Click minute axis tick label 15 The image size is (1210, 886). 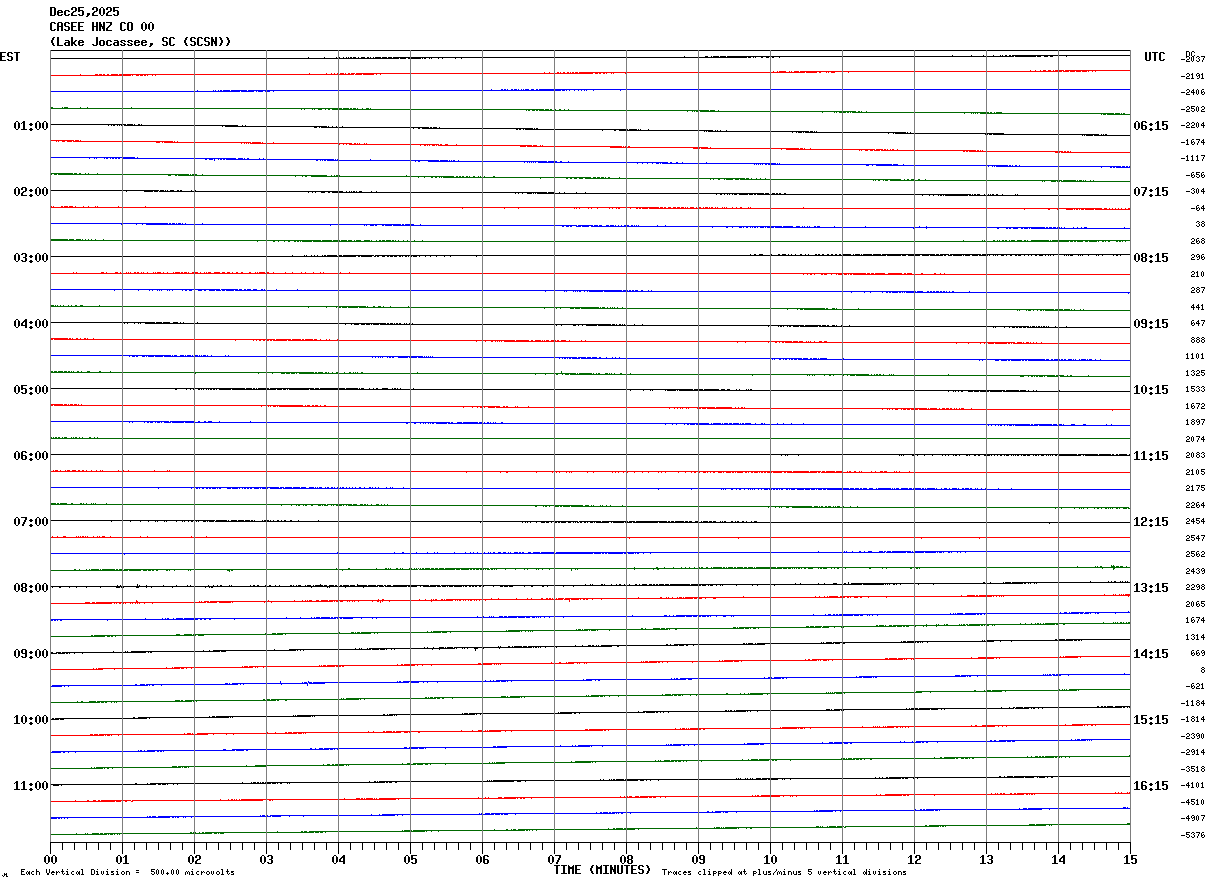pos(1130,859)
